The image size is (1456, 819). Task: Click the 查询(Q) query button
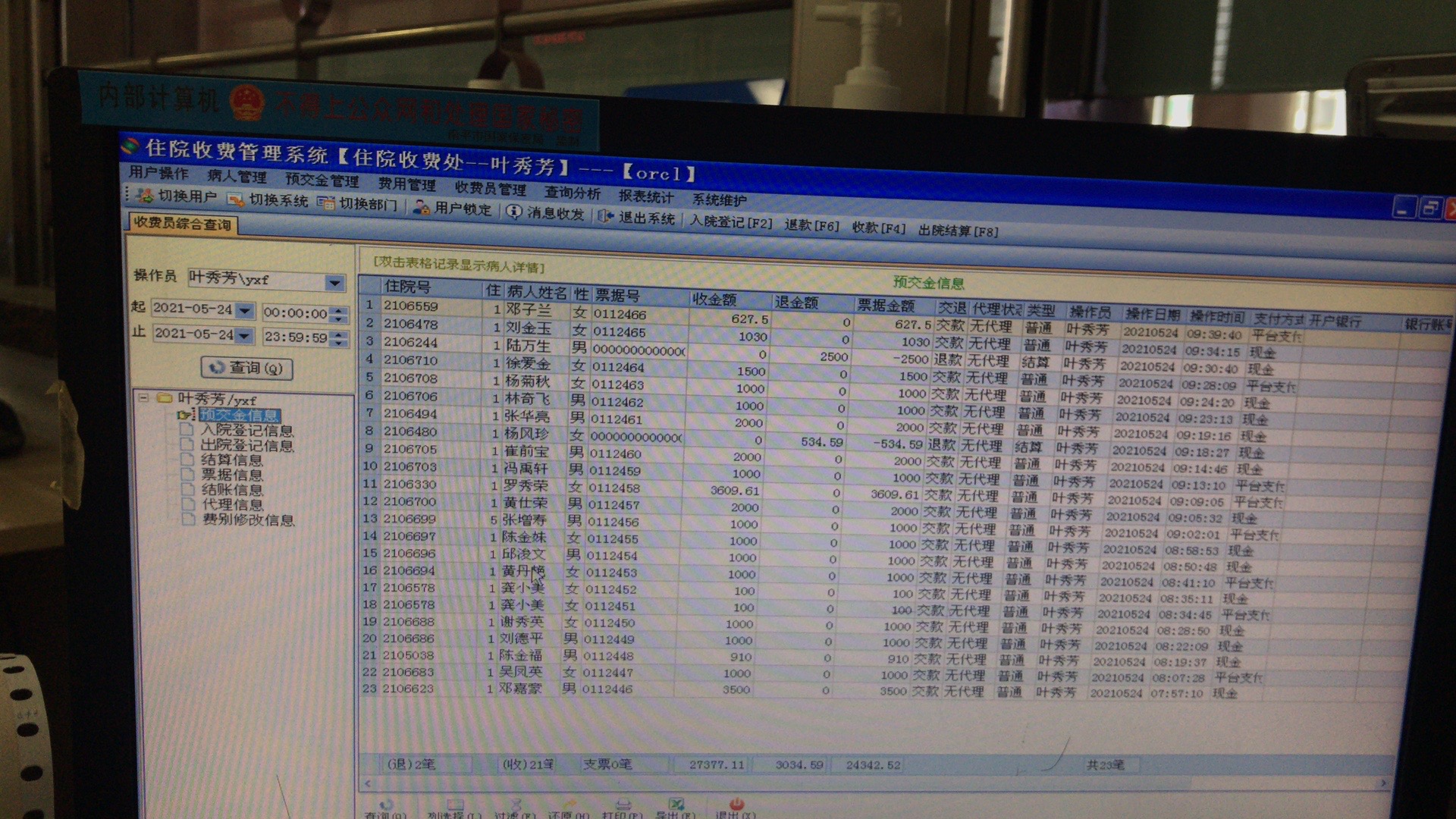246,368
